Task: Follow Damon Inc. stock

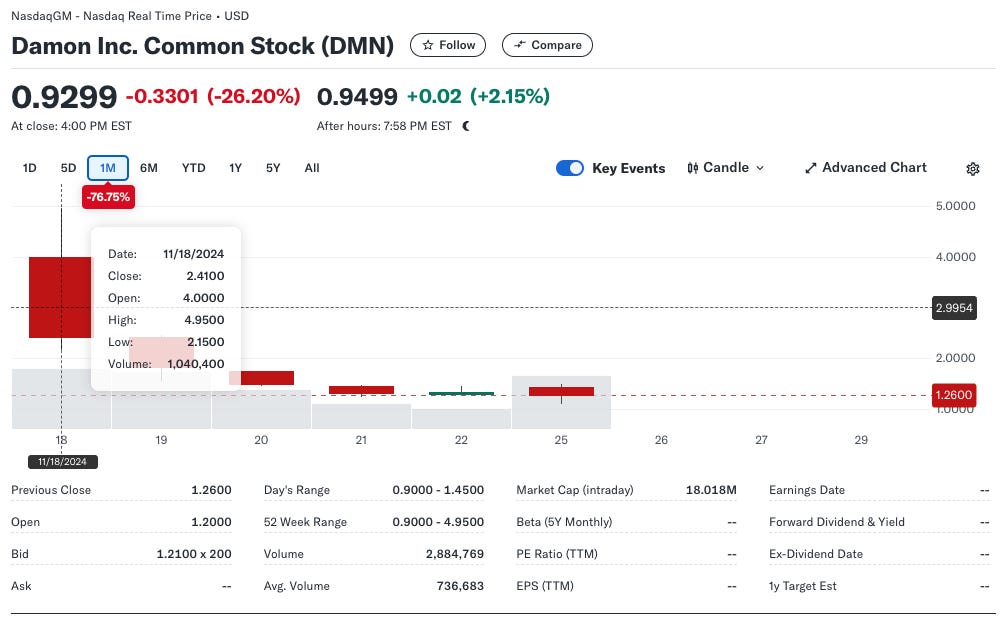Action: click(448, 45)
